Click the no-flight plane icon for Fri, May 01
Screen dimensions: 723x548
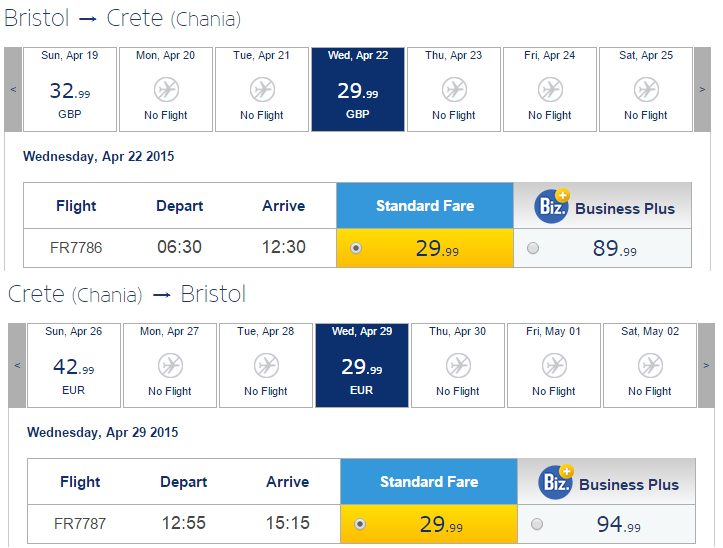coord(554,366)
